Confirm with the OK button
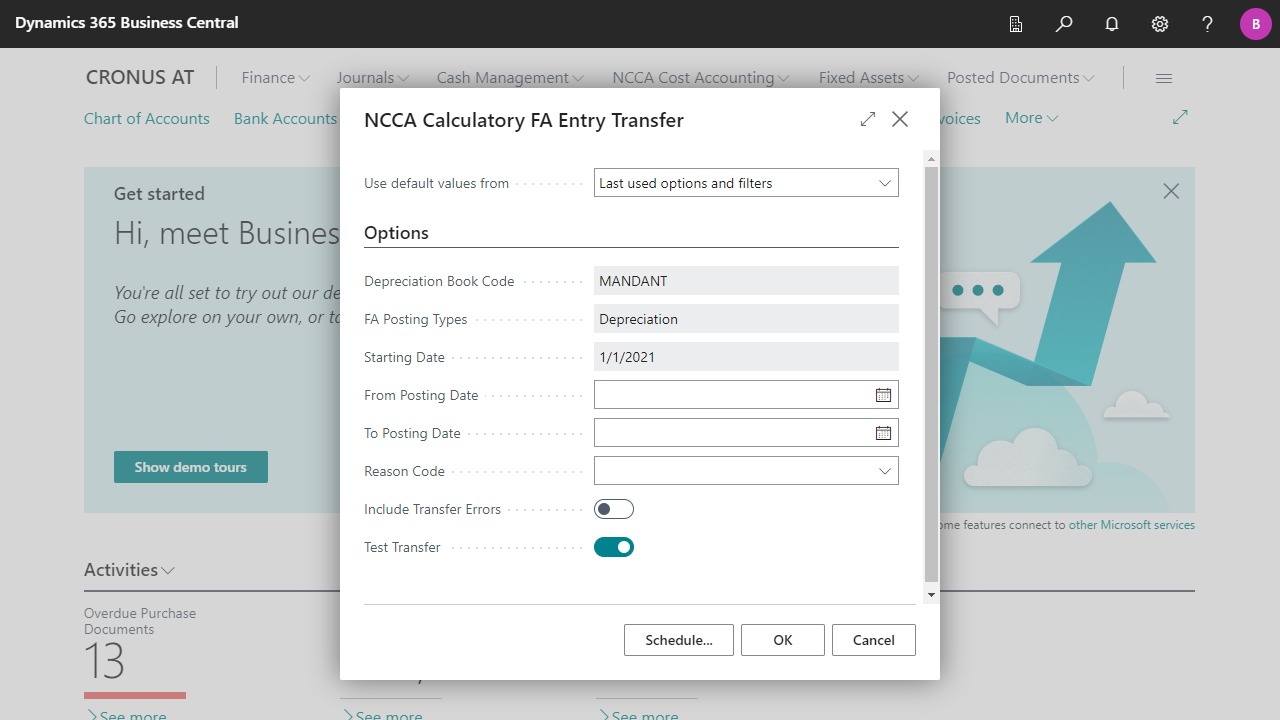 click(783, 640)
